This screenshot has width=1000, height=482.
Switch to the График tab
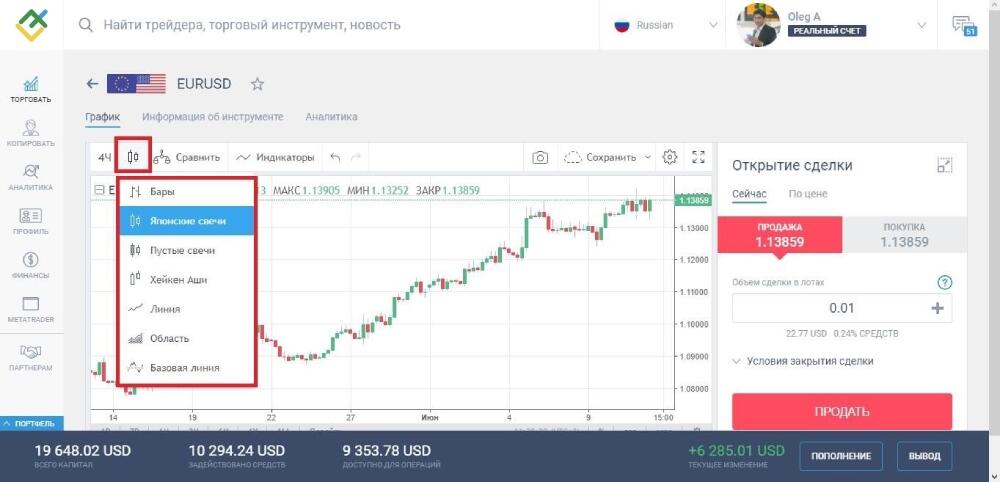103,117
